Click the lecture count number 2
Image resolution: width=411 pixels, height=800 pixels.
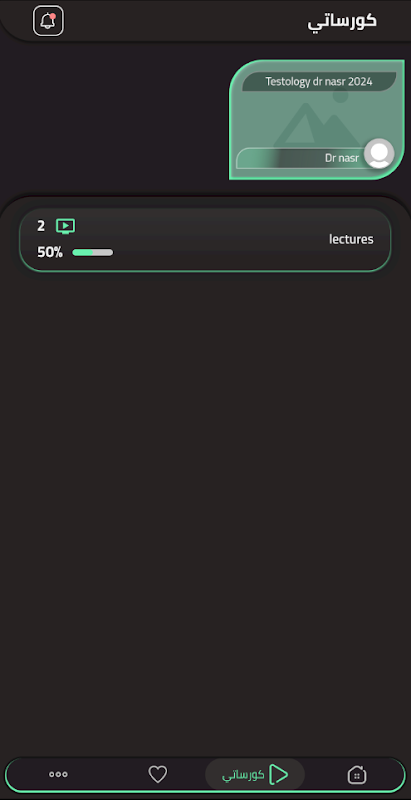pyautogui.click(x=41, y=226)
